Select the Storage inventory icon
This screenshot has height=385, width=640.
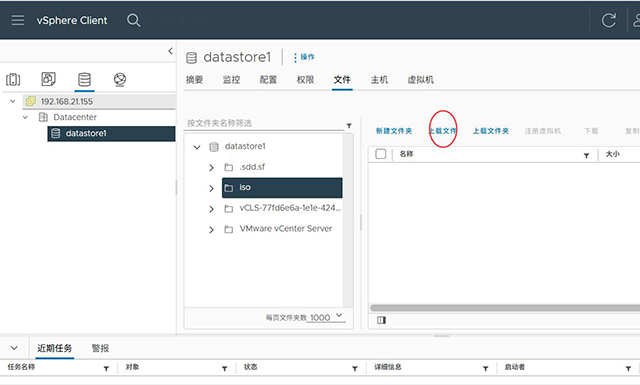84,79
